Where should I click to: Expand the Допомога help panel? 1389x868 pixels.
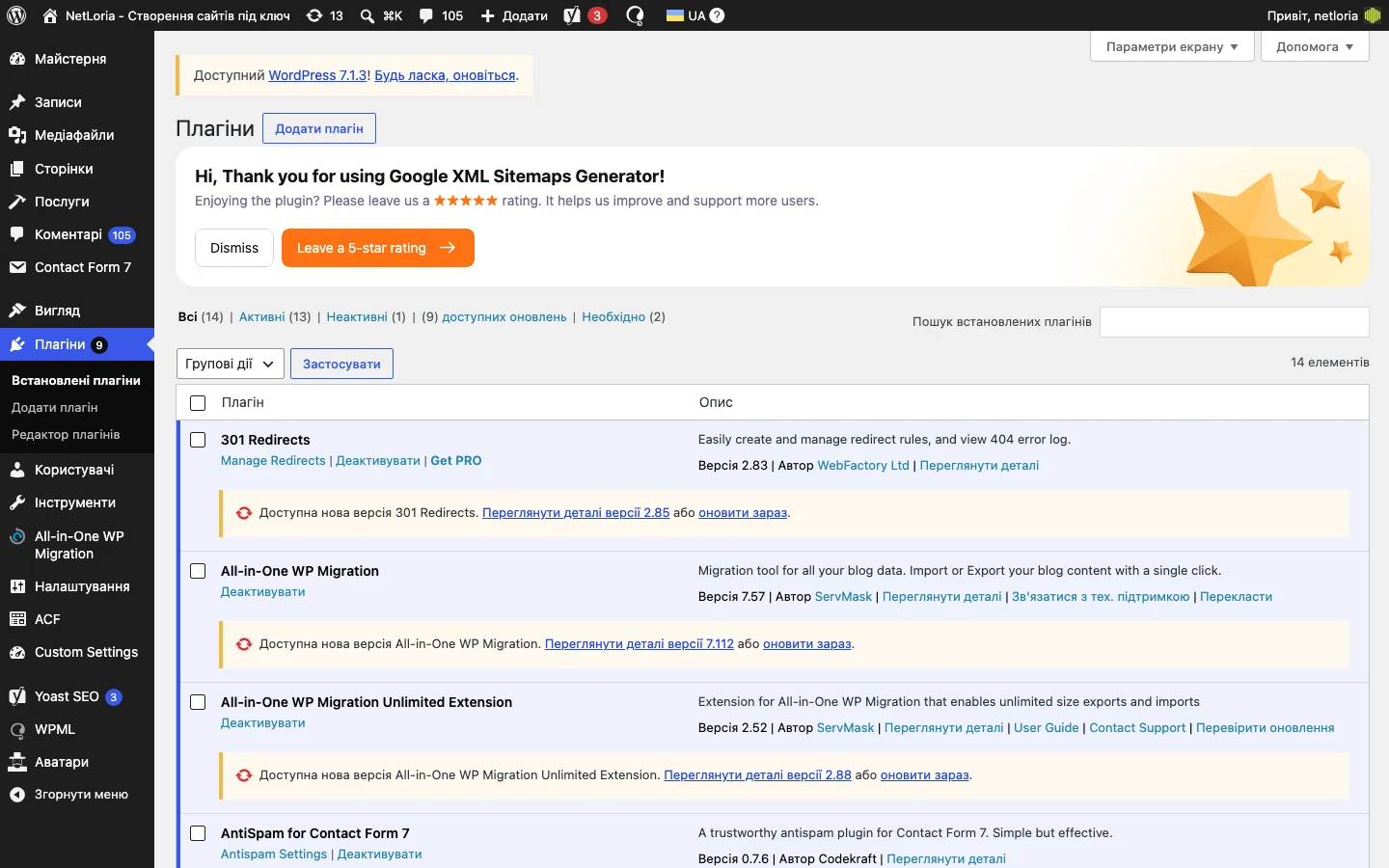click(1315, 46)
